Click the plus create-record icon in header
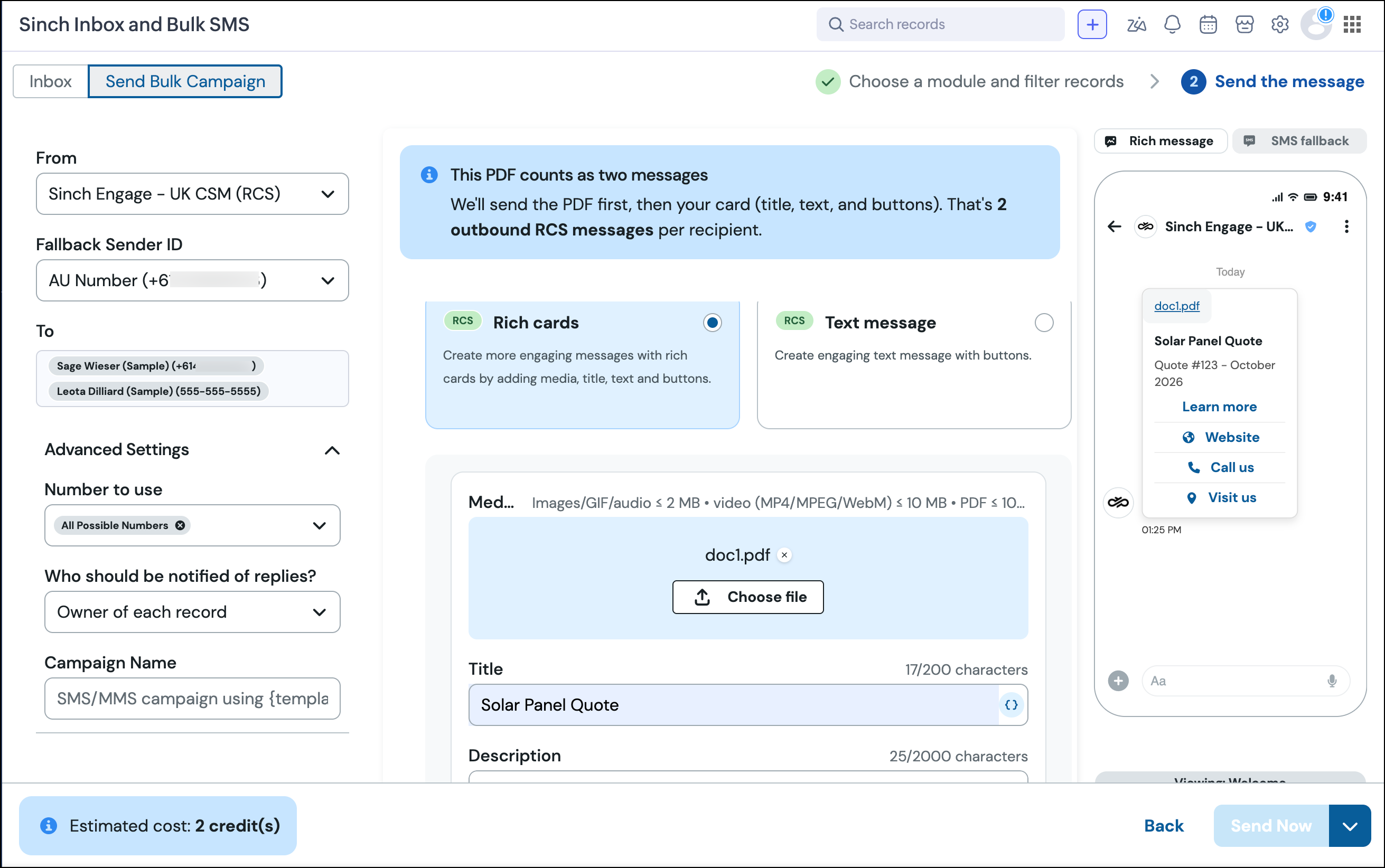The width and height of the screenshot is (1385, 868). (1092, 24)
